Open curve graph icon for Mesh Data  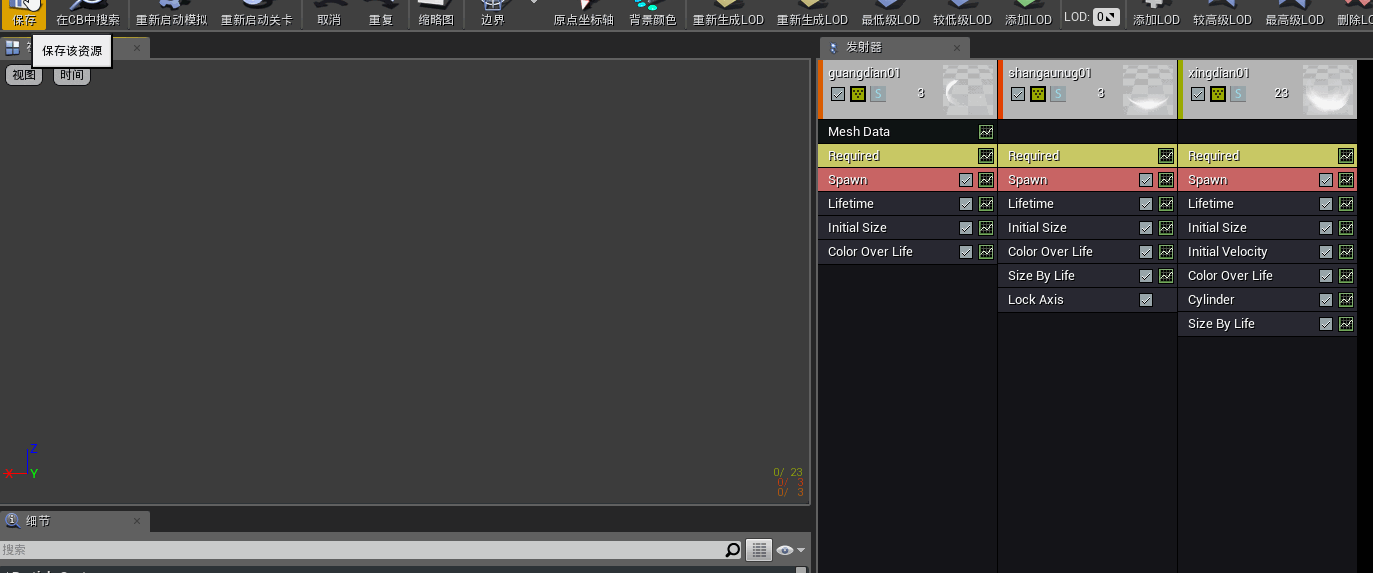(x=986, y=132)
